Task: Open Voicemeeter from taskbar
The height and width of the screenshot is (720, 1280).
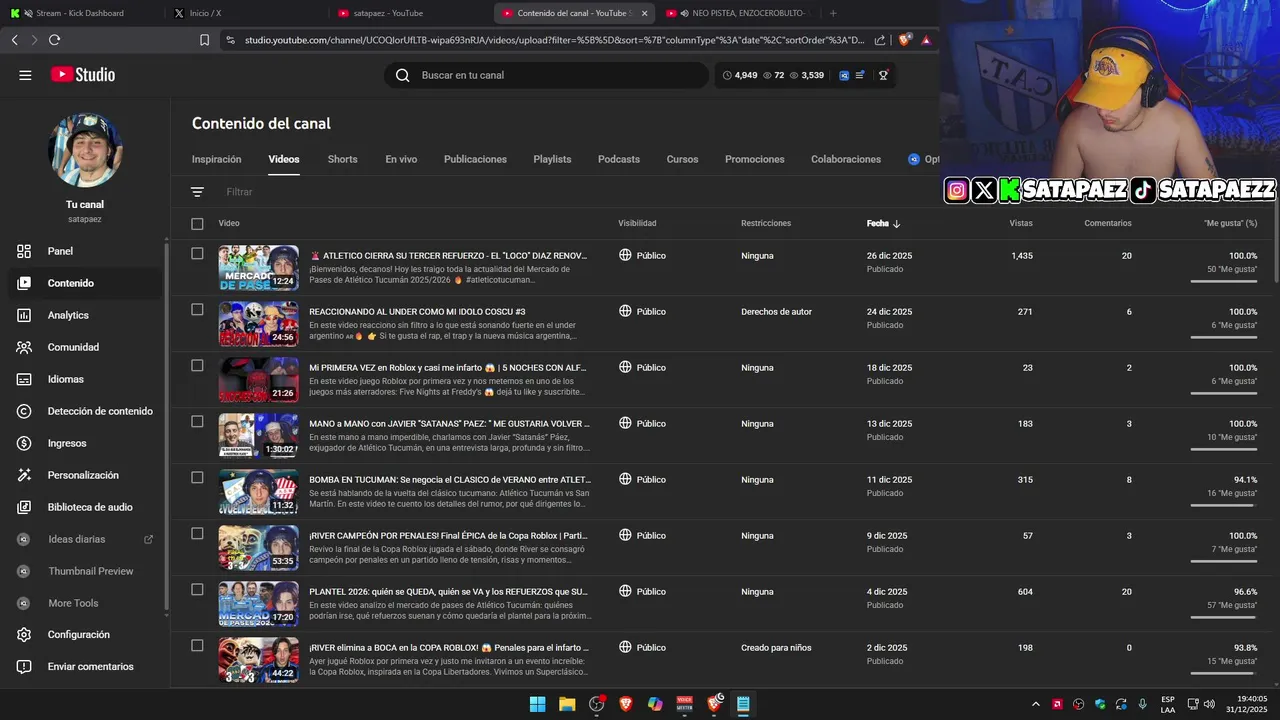Action: coord(685,704)
